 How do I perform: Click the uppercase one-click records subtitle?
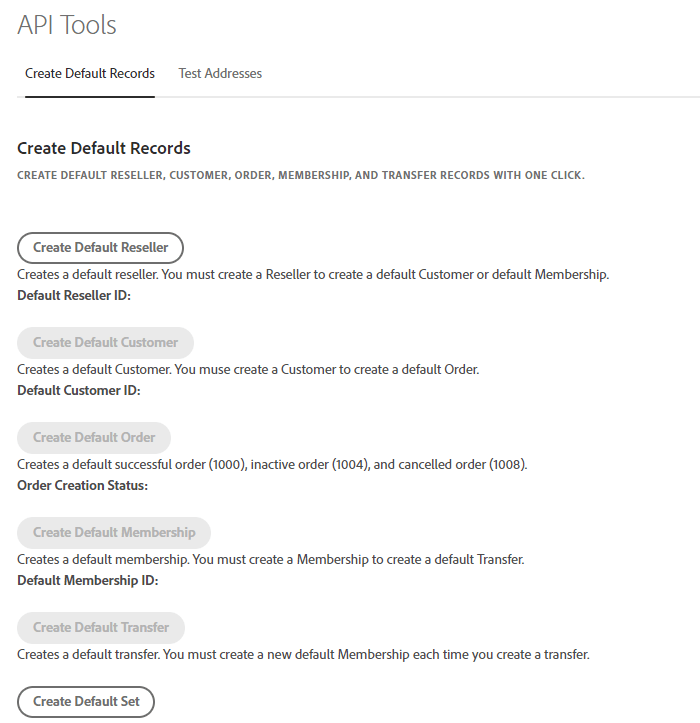coord(300,175)
